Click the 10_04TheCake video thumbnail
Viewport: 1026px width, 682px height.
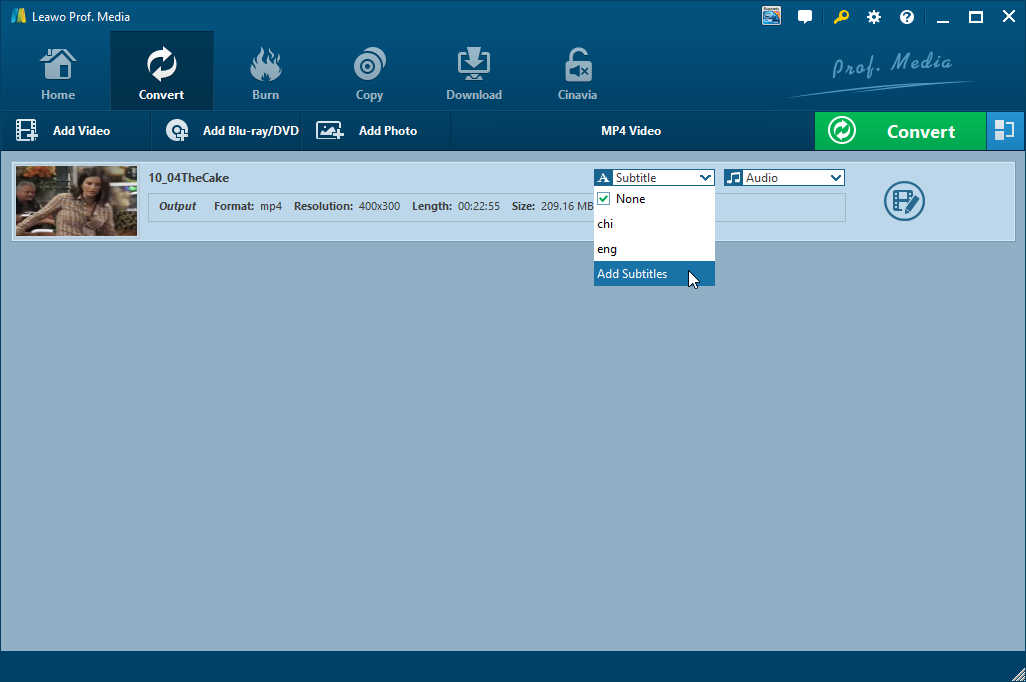77,201
